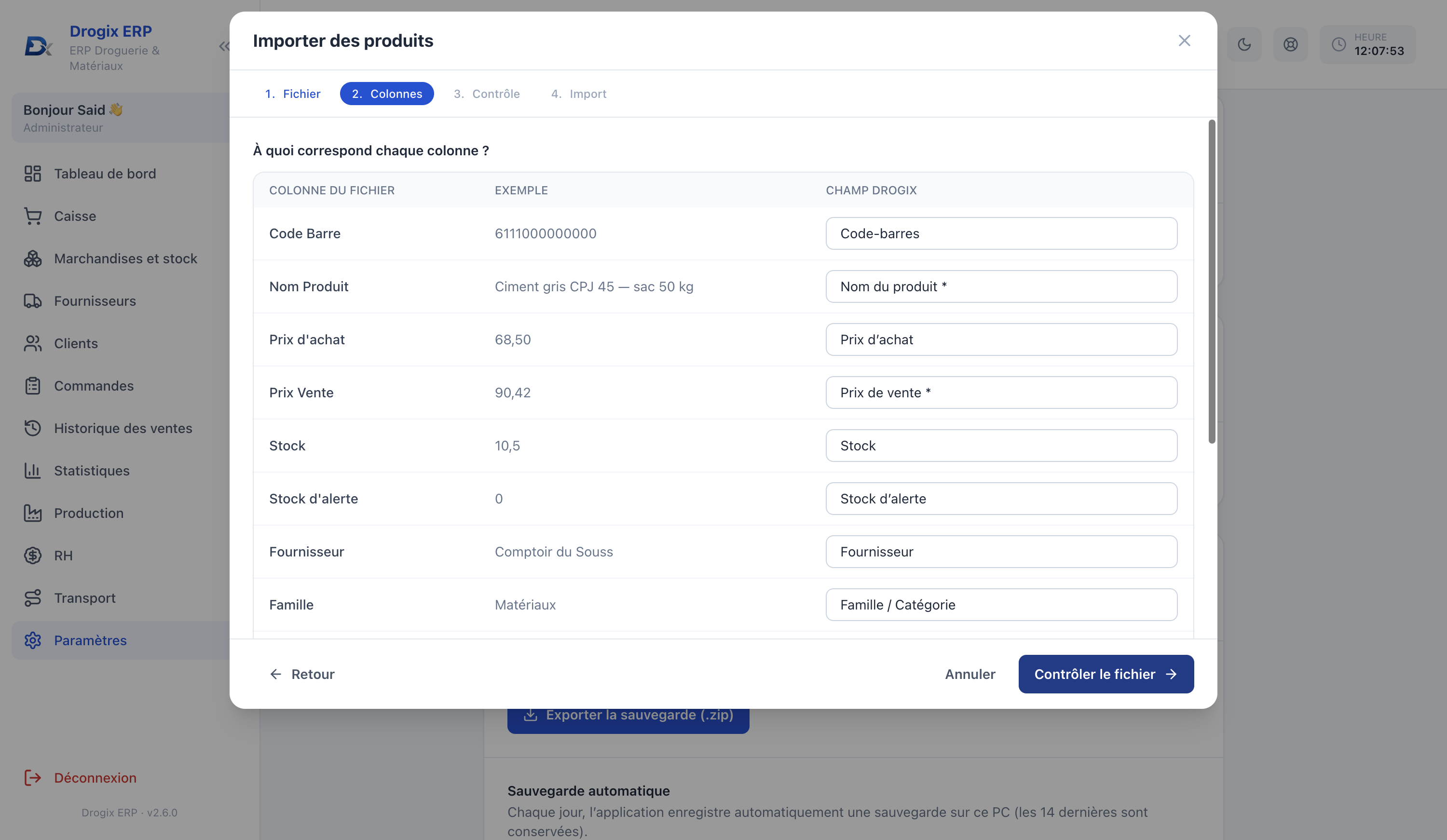Click the Retour button

(302, 674)
